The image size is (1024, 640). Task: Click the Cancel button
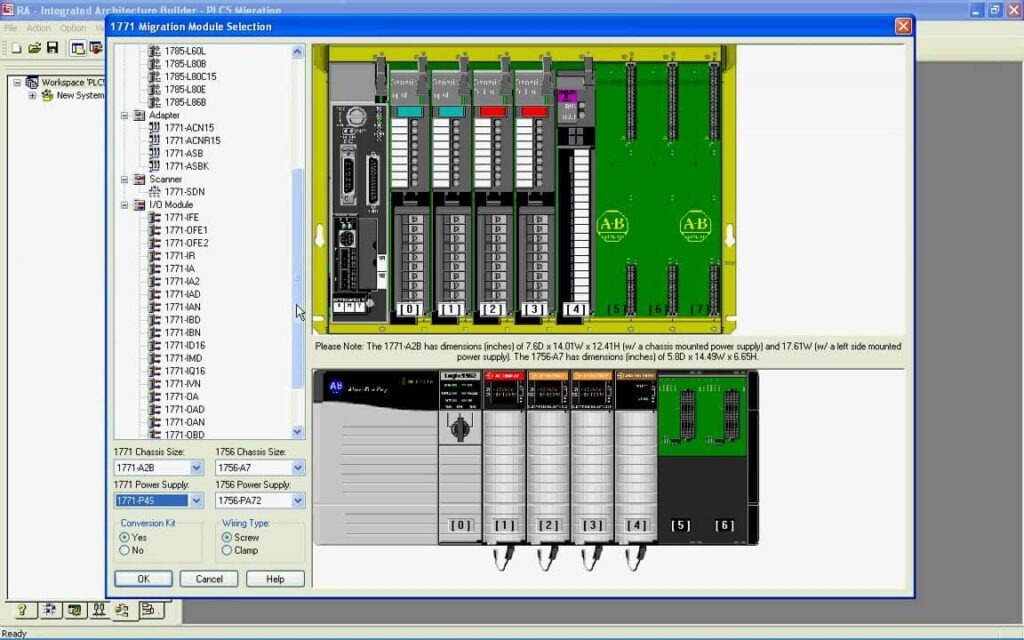click(209, 579)
